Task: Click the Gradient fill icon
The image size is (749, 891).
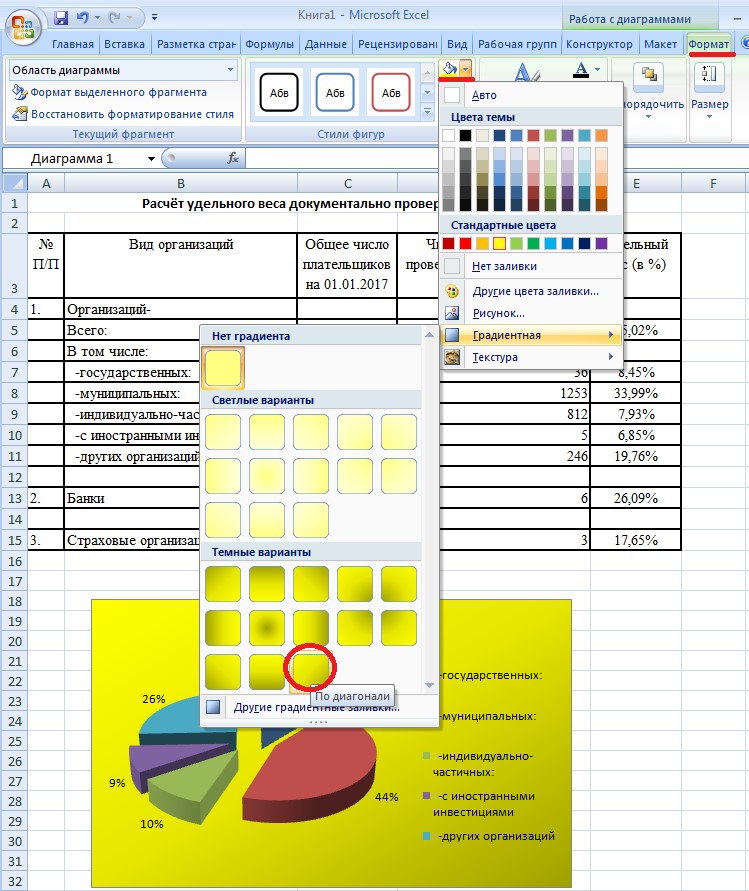Action: point(452,335)
